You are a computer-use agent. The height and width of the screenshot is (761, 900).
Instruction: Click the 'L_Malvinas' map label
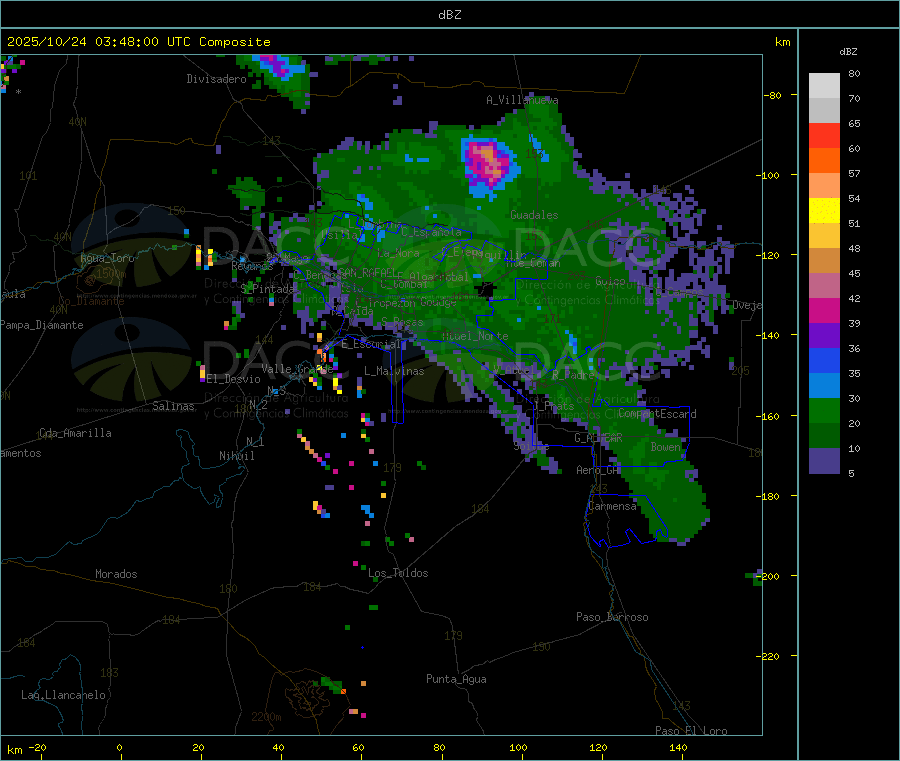pyautogui.click(x=394, y=371)
